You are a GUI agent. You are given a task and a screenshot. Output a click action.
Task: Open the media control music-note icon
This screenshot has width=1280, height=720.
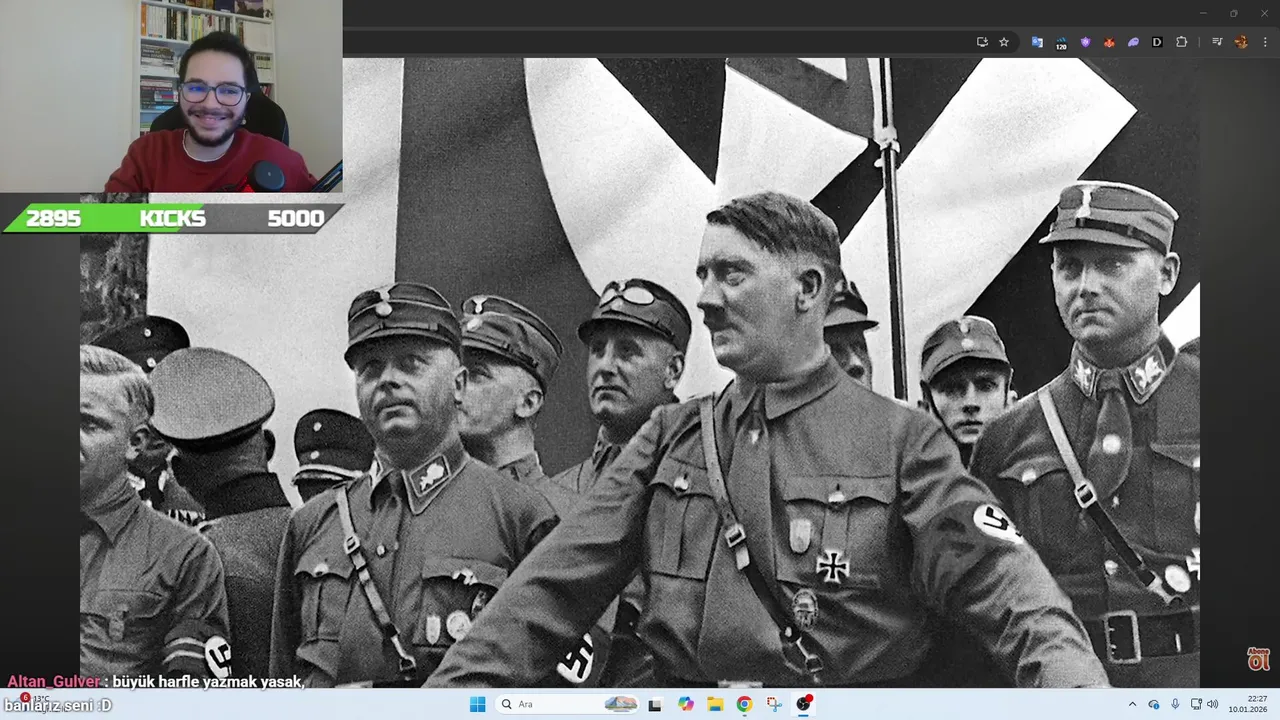(x=1217, y=42)
